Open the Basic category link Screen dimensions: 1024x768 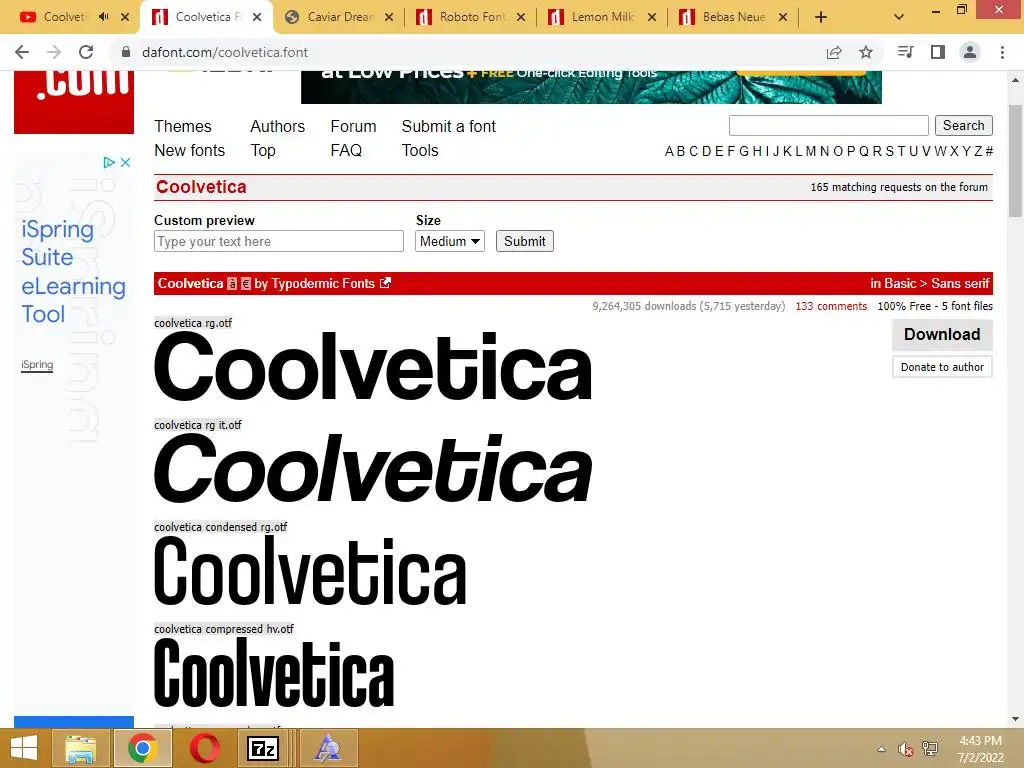pyautogui.click(x=900, y=283)
